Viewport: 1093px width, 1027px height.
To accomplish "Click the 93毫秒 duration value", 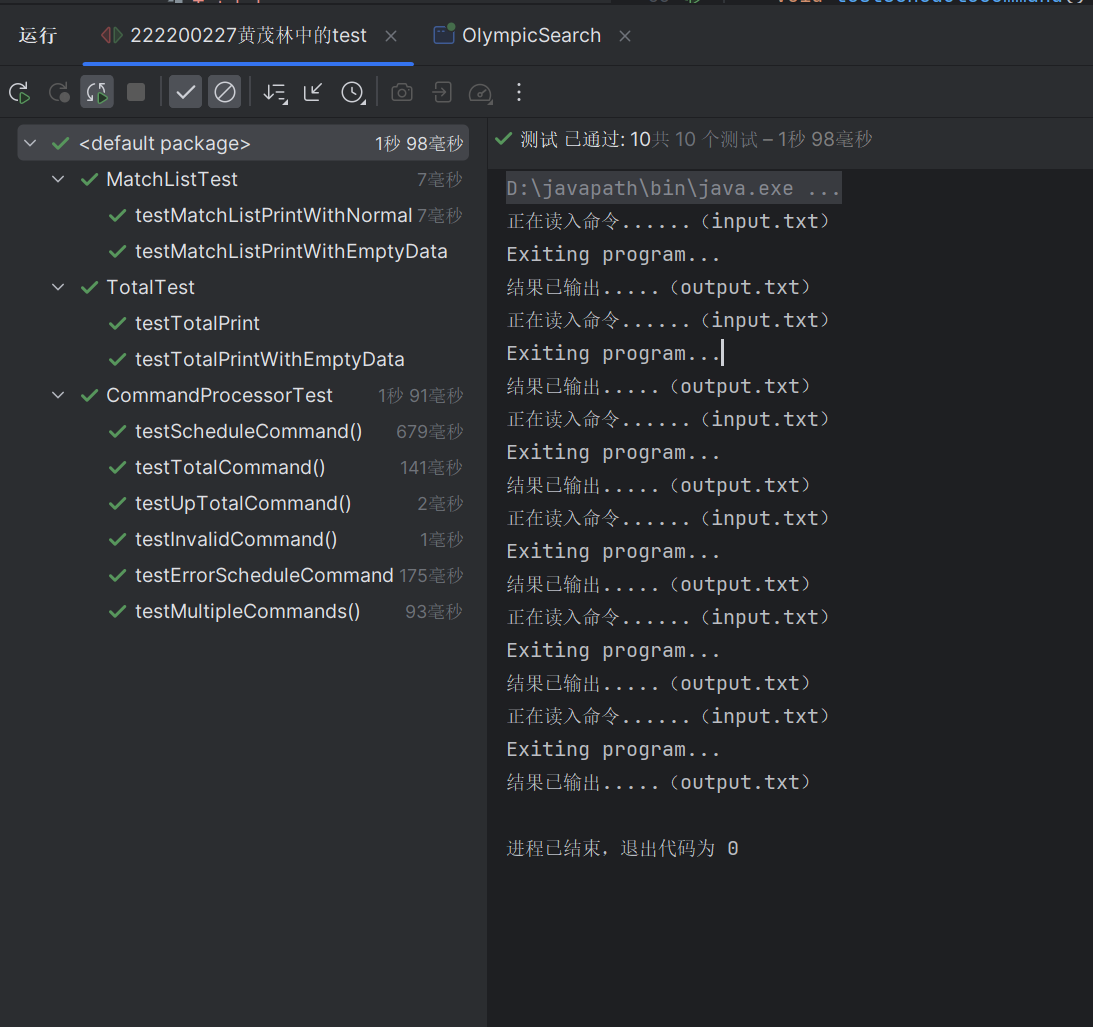I will pyautogui.click(x=434, y=611).
